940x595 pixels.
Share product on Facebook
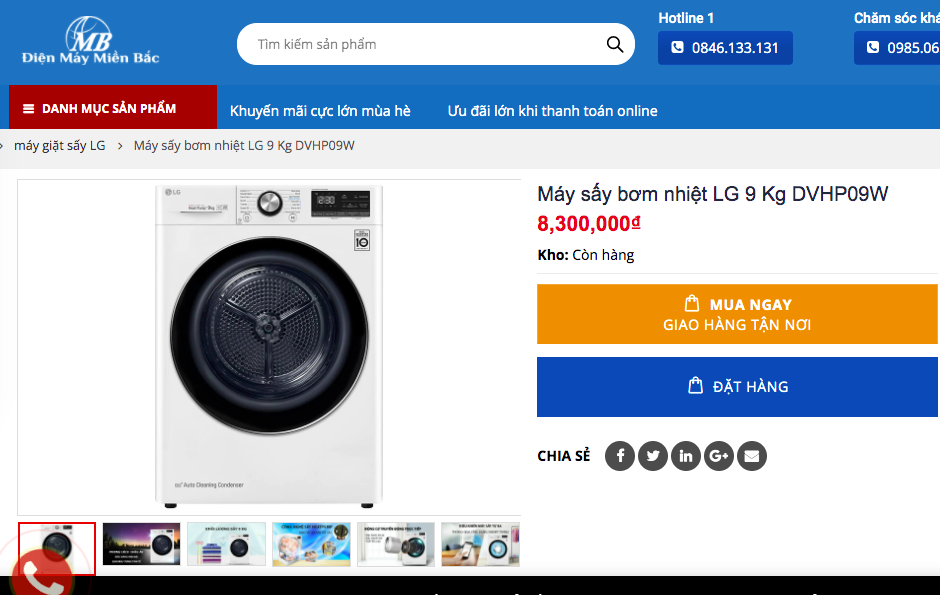[x=620, y=456]
